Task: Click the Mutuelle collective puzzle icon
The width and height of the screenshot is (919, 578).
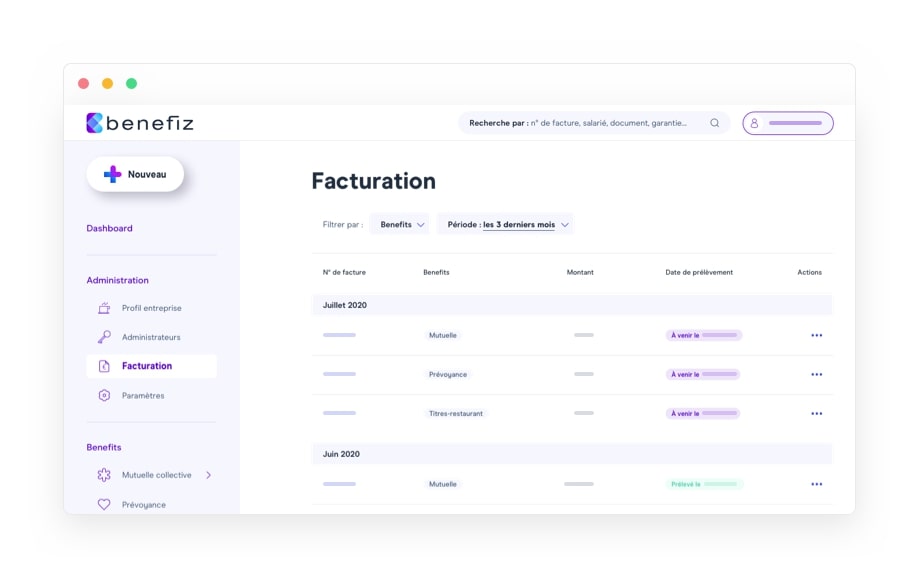Action: [x=104, y=475]
